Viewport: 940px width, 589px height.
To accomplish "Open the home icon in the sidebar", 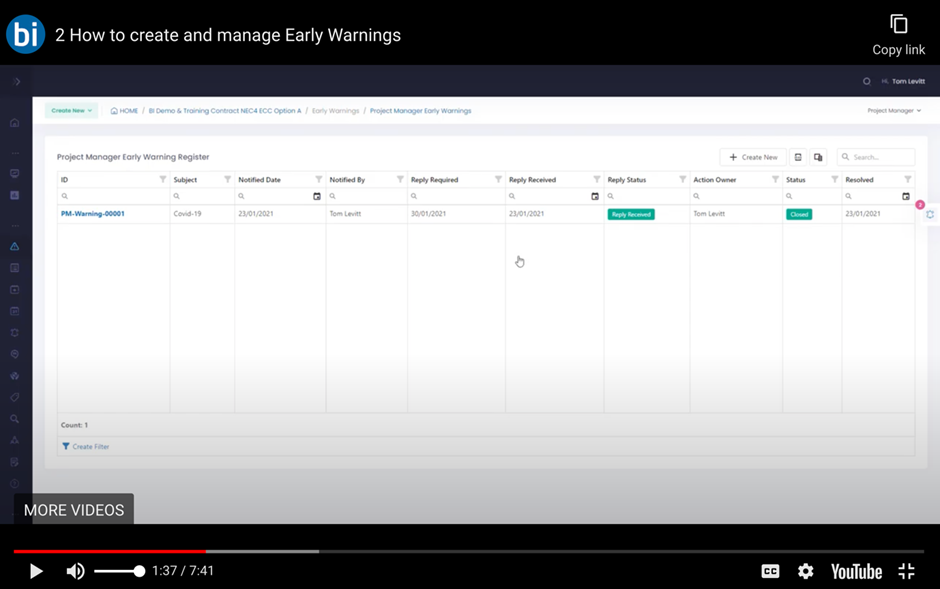I will (15, 123).
